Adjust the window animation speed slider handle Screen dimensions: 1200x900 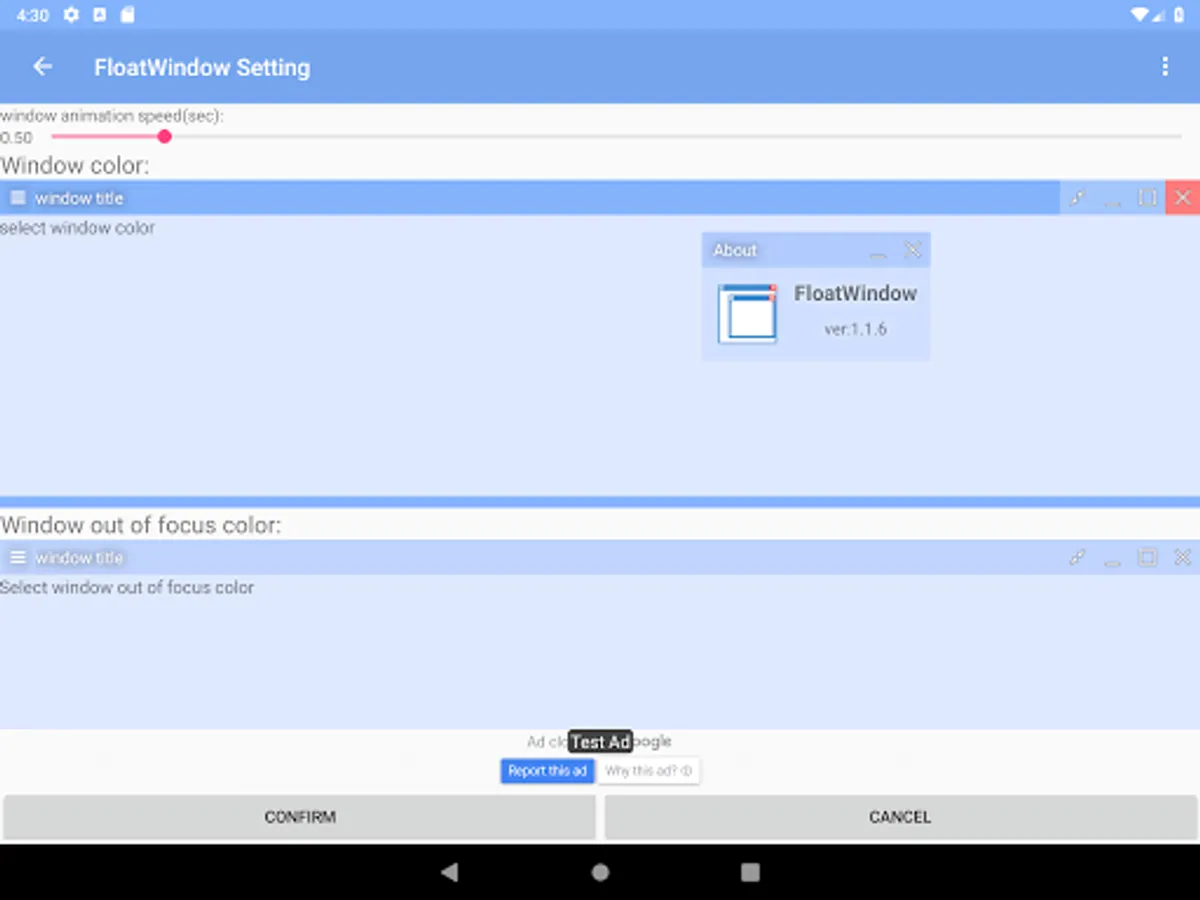(x=165, y=136)
